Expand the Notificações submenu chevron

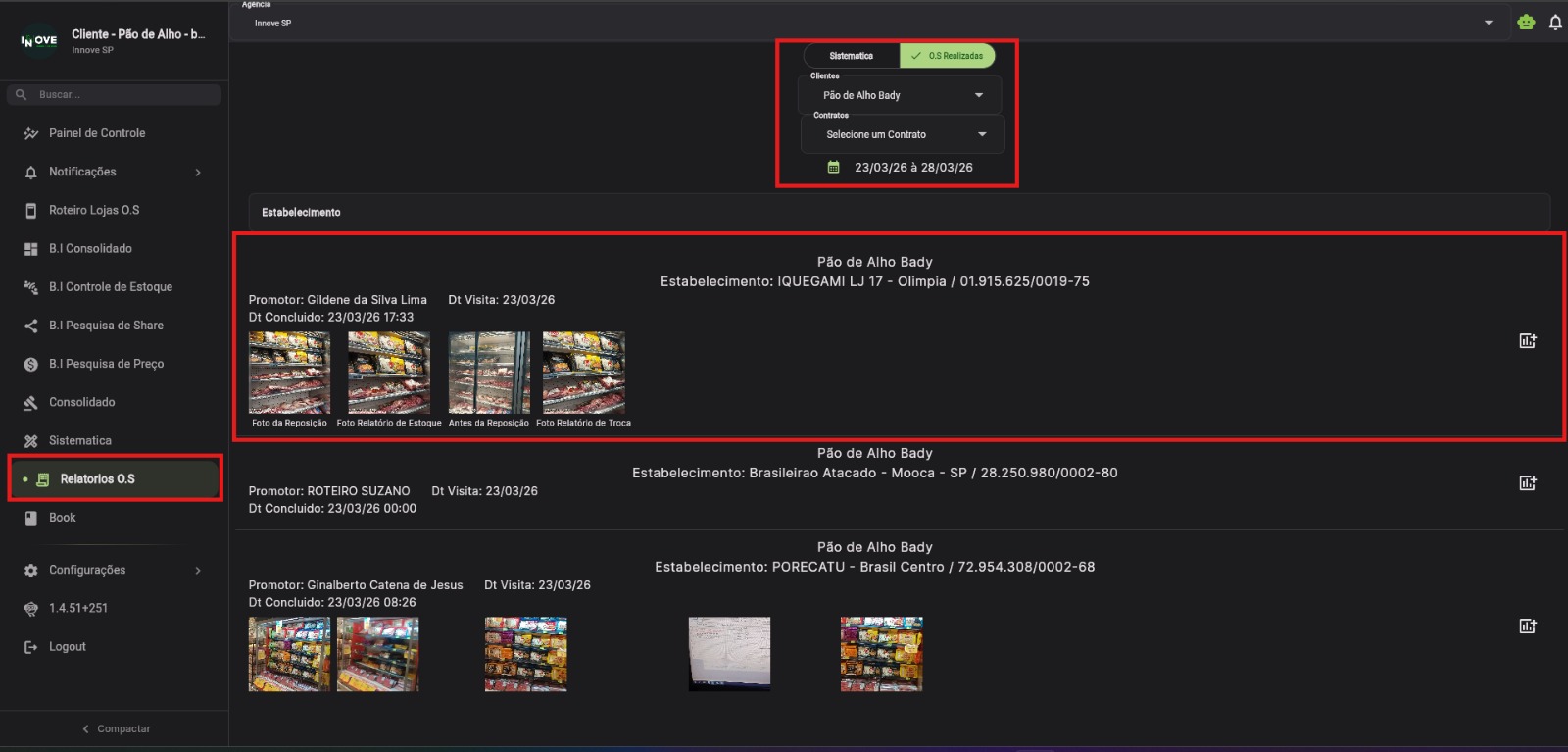tap(198, 173)
